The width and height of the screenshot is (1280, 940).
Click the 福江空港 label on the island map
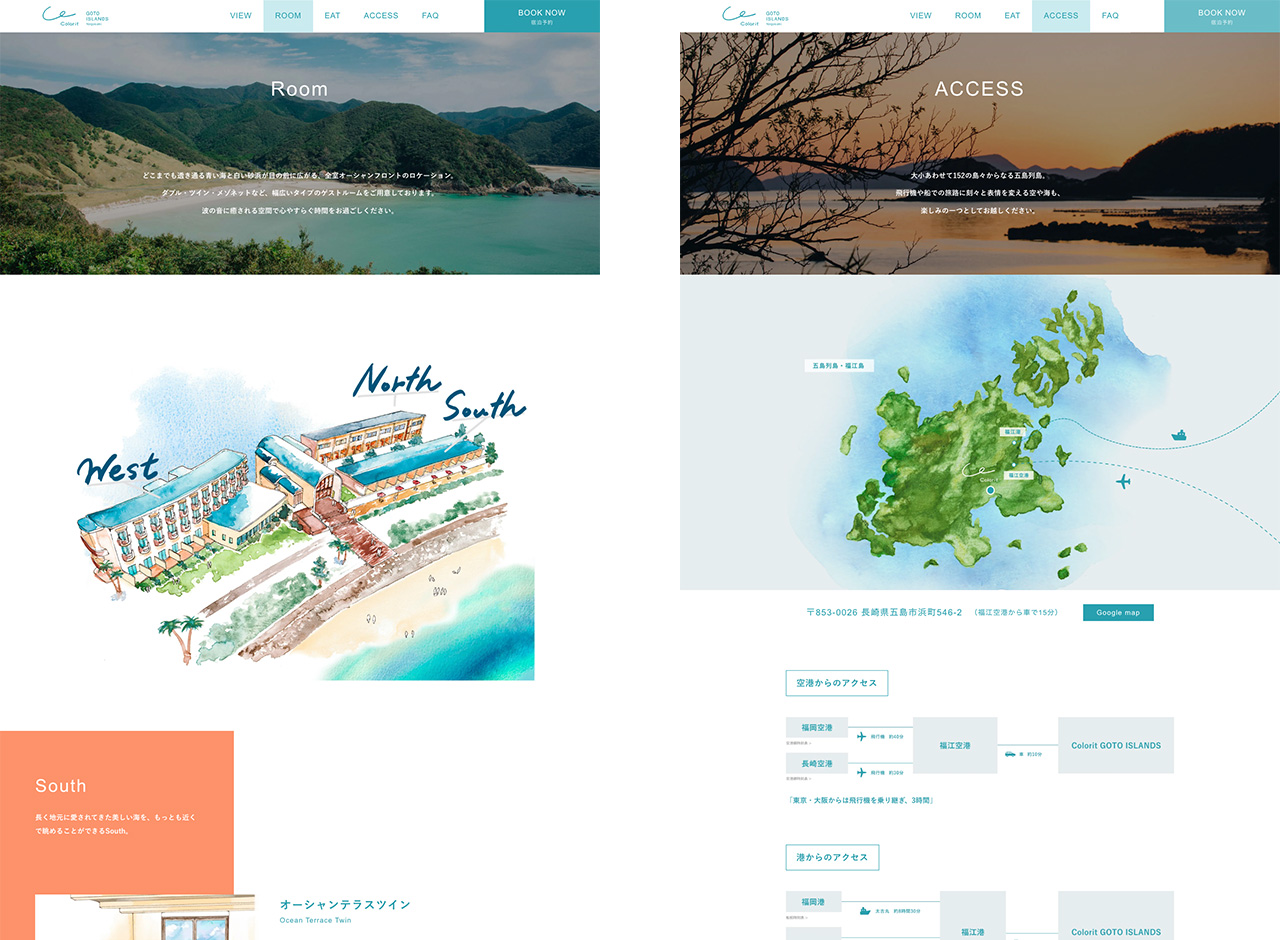1018,476
